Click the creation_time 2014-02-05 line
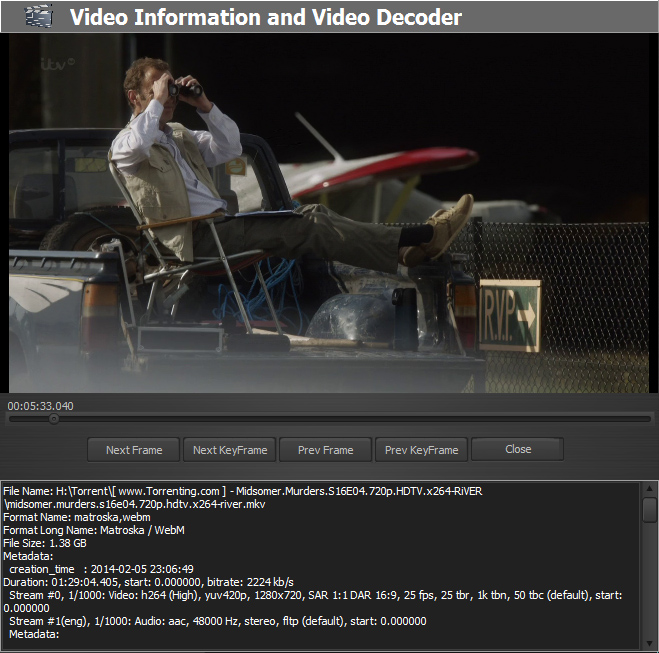The height and width of the screenshot is (653, 659). point(101,569)
